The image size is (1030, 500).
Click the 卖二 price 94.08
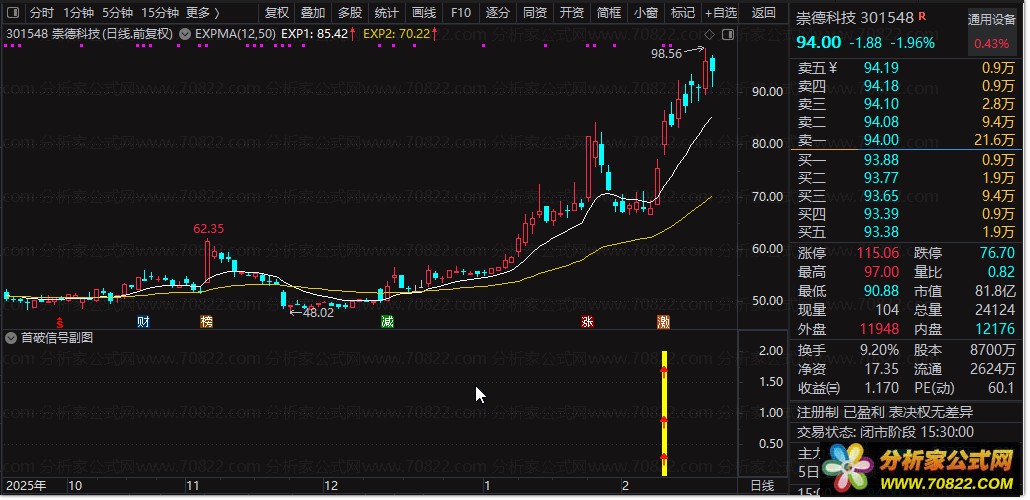[x=881, y=122]
